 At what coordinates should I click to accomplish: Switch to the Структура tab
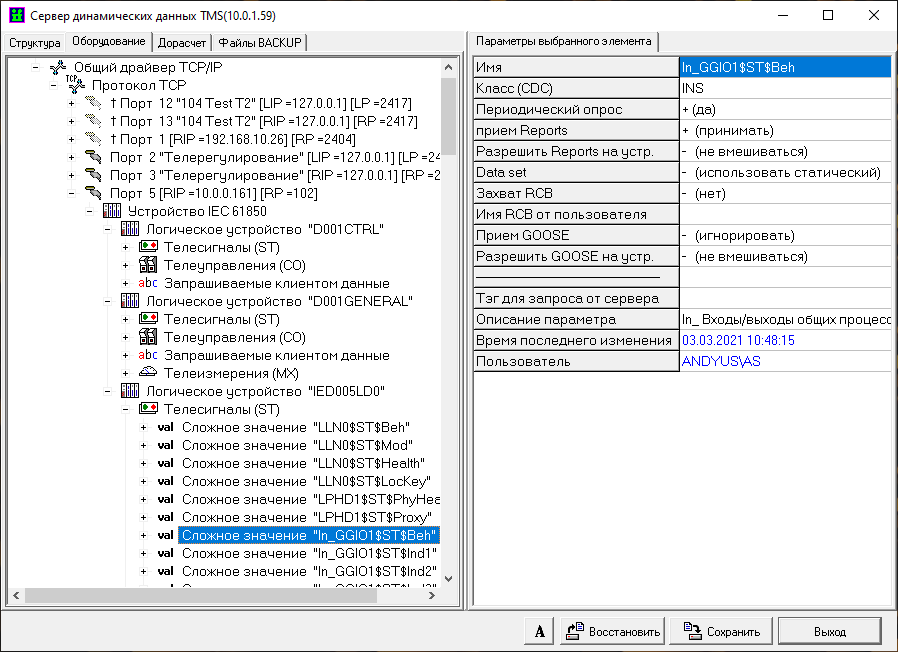(x=35, y=43)
